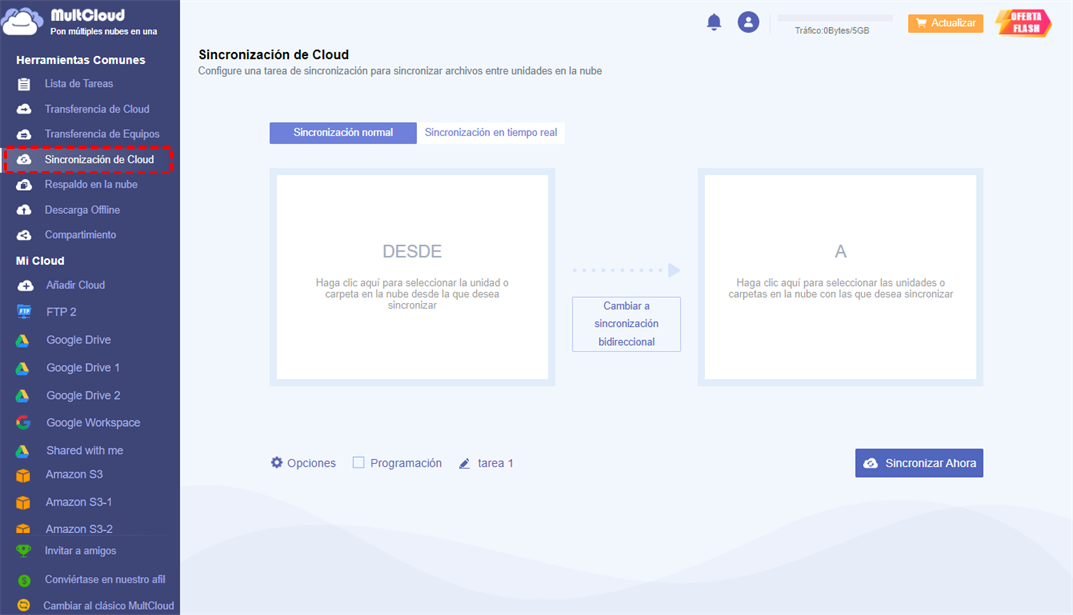The image size is (1073, 615).
Task: Click the Opciones gear icon
Action: (276, 462)
